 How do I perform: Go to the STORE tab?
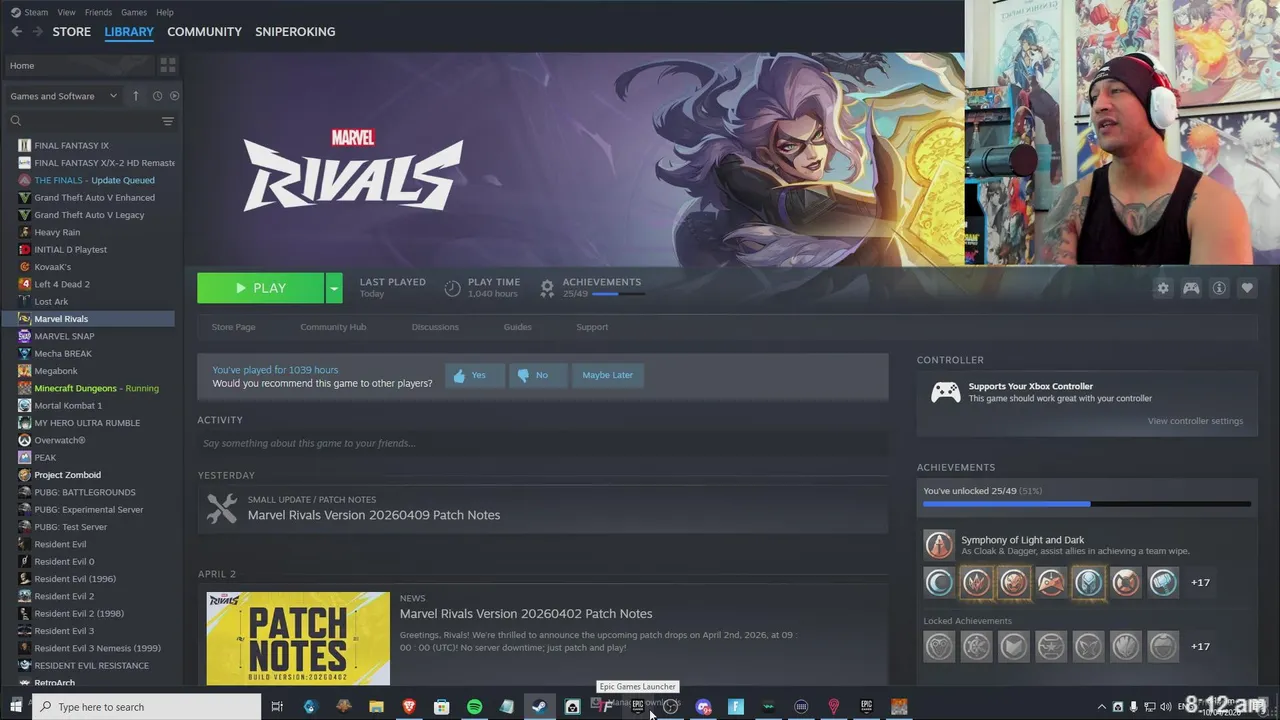click(x=72, y=32)
